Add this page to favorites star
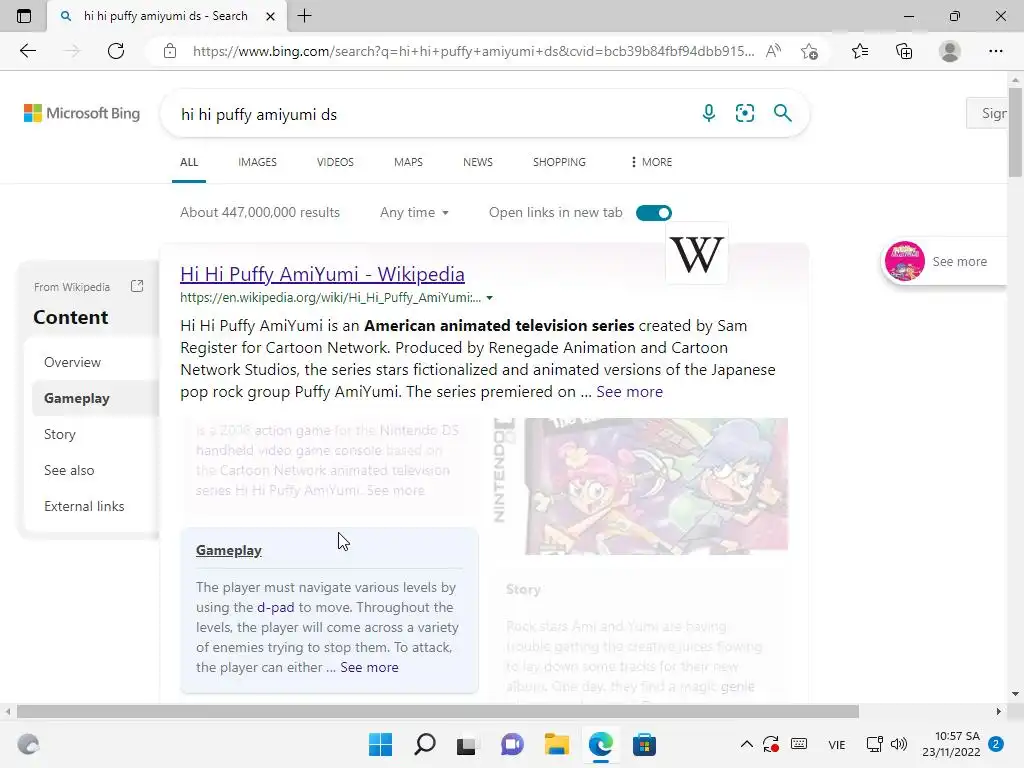The width and height of the screenshot is (1024, 768). tap(809, 51)
